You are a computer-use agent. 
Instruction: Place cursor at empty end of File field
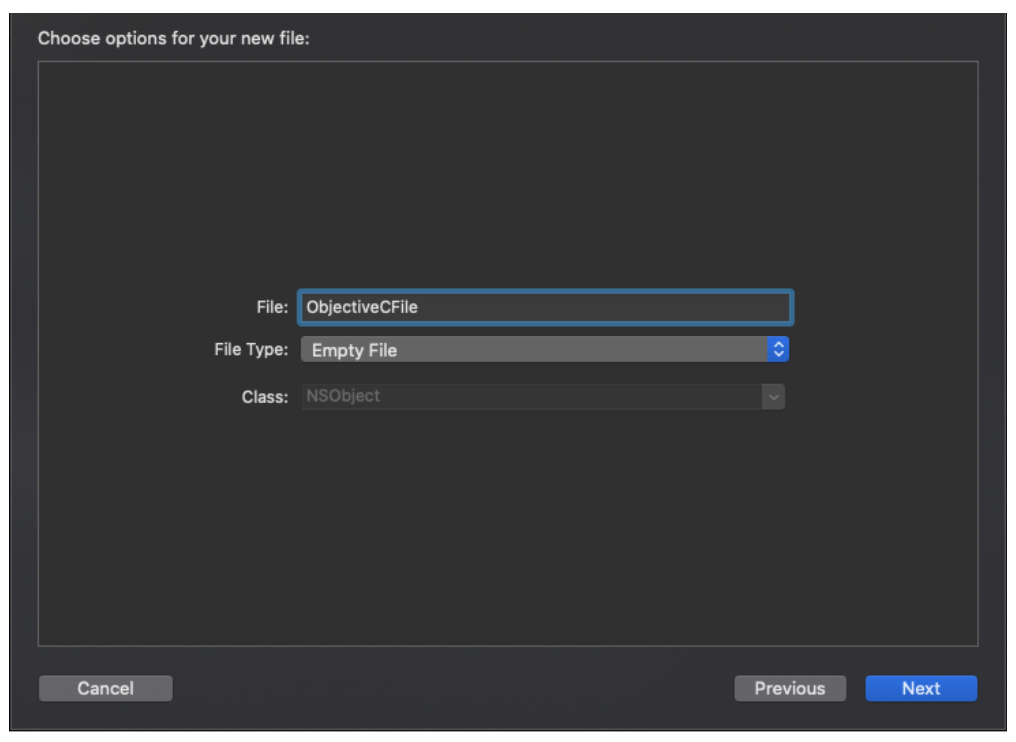603,307
